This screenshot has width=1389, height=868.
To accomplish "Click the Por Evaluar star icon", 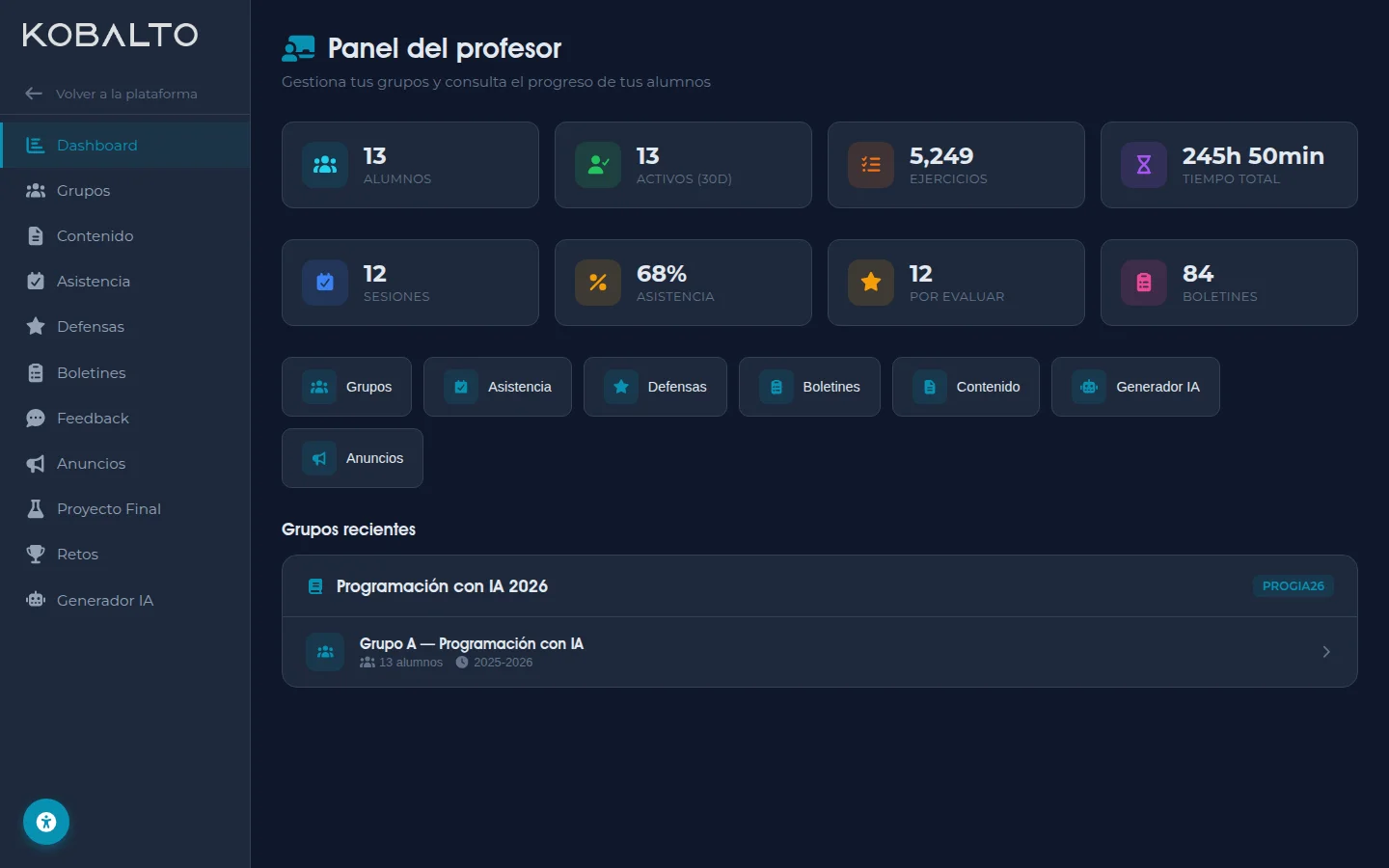I will pyautogui.click(x=871, y=283).
